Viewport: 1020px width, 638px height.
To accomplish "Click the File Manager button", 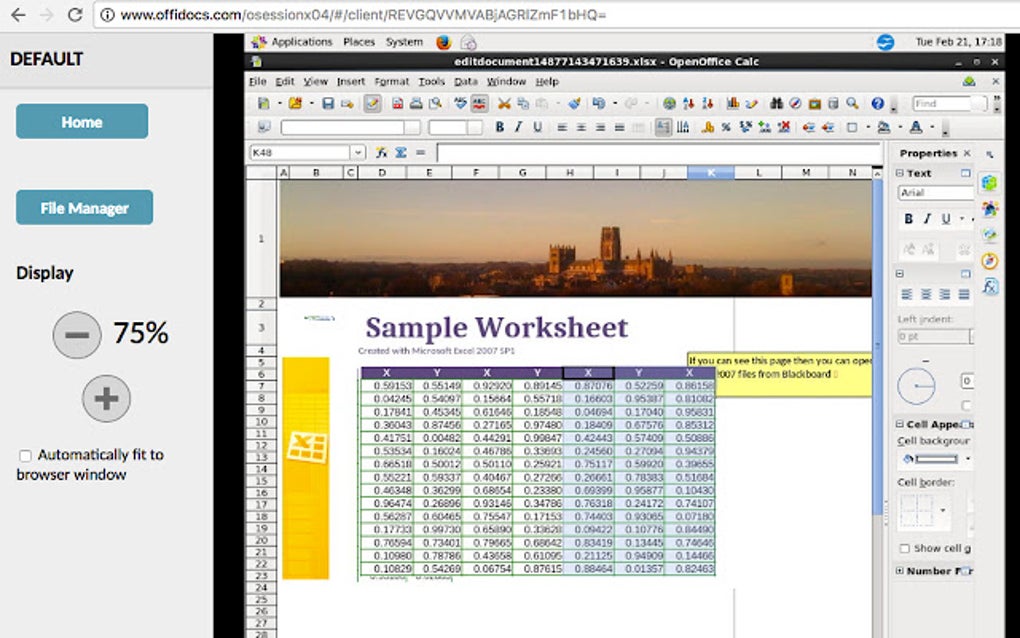I will tap(84, 207).
